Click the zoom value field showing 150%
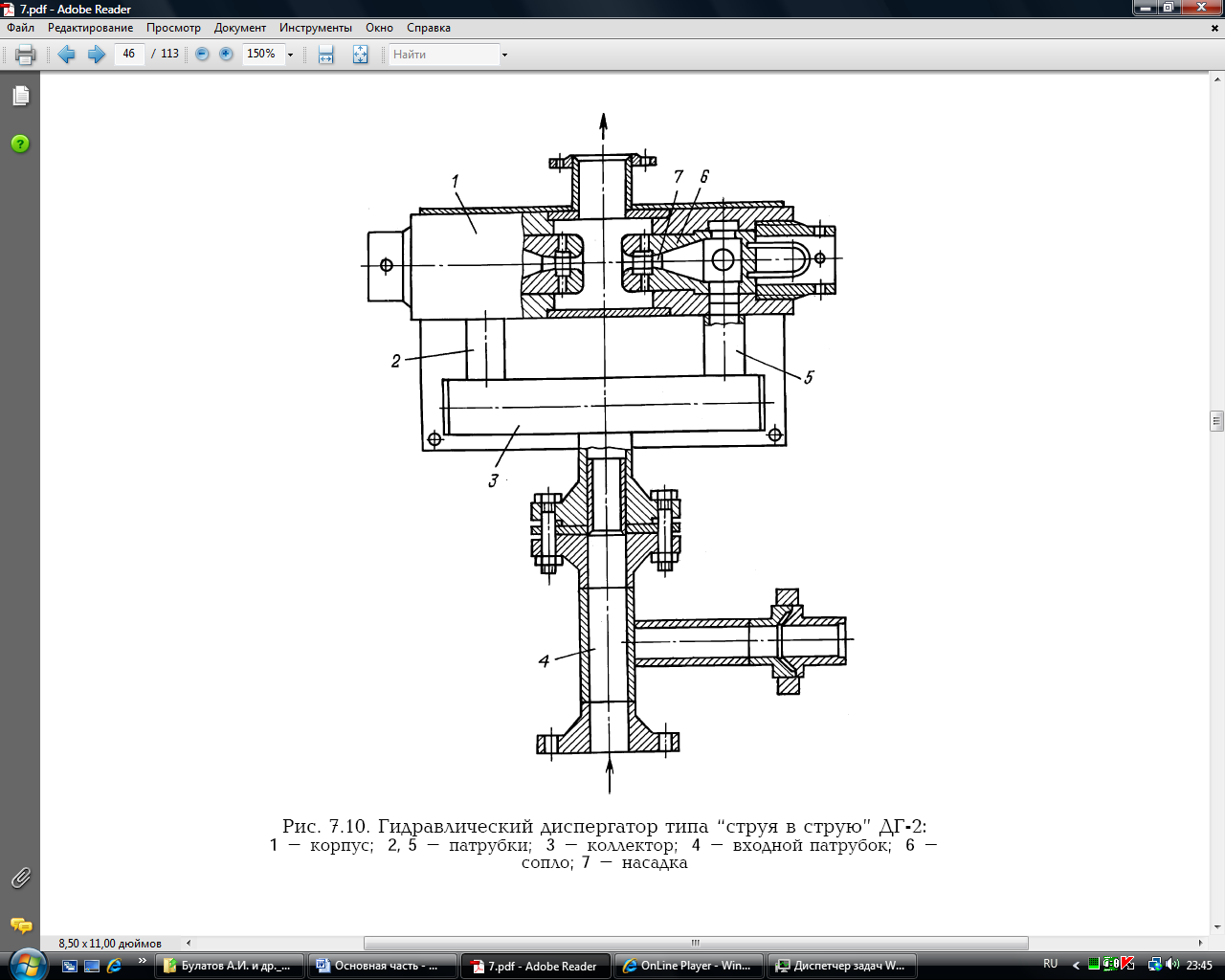Viewport: 1225px width, 980px height. pos(262,54)
